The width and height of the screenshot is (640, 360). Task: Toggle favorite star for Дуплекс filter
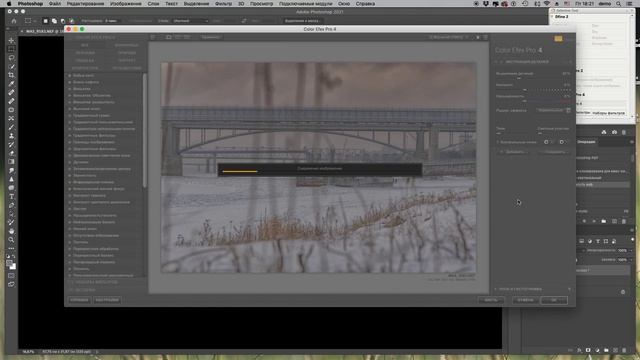(70, 162)
